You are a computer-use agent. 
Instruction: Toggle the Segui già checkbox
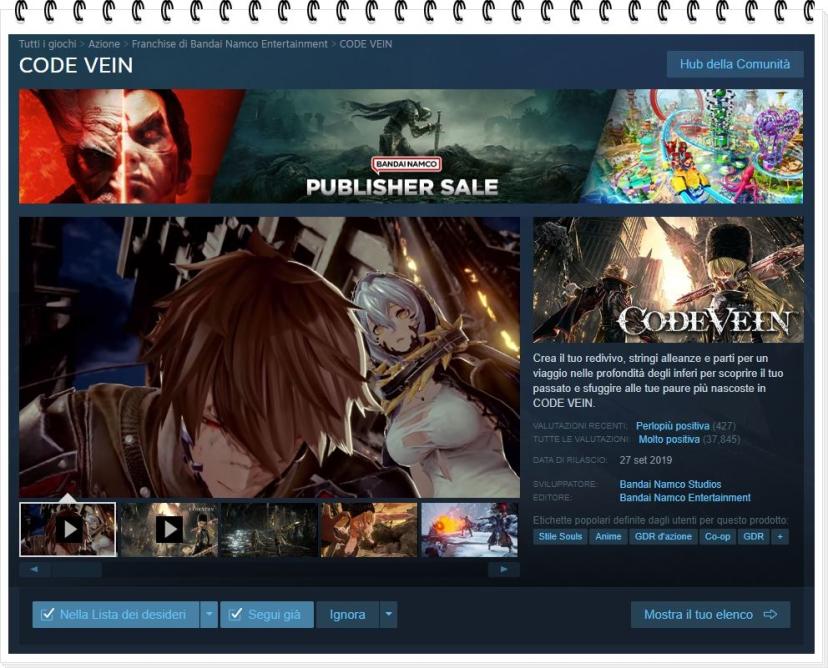236,615
